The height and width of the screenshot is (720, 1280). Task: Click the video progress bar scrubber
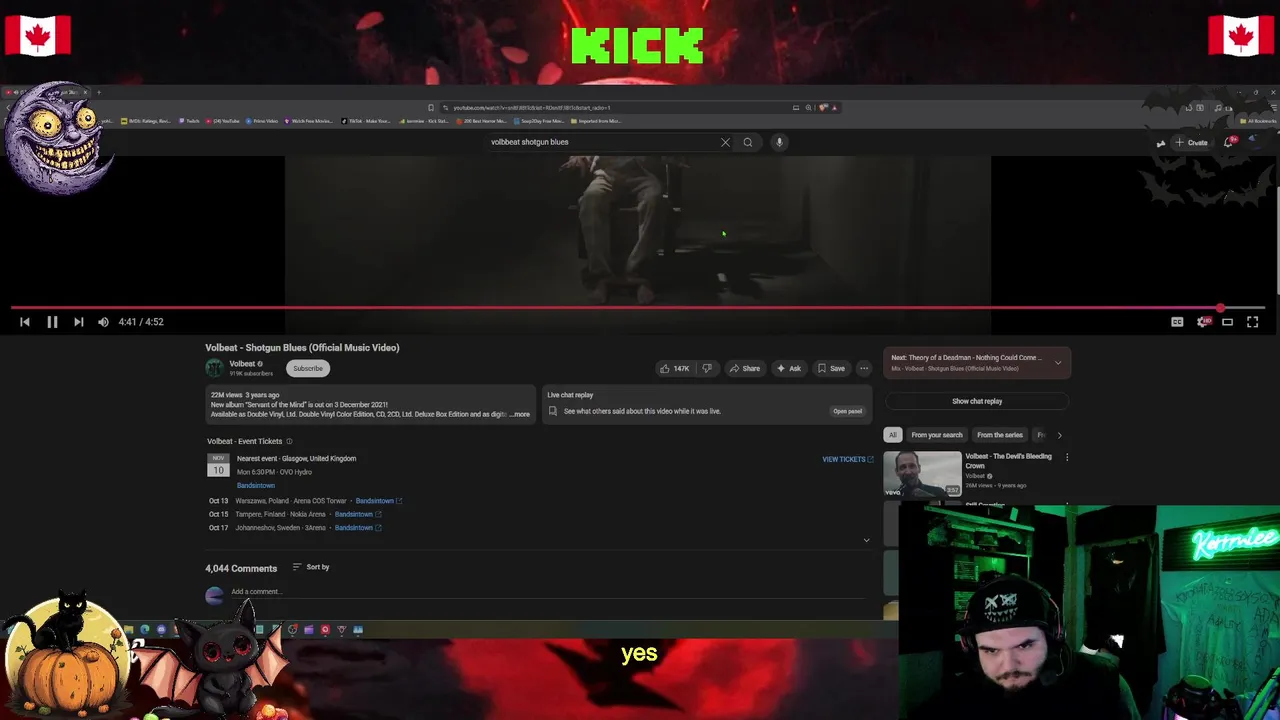coord(1220,308)
